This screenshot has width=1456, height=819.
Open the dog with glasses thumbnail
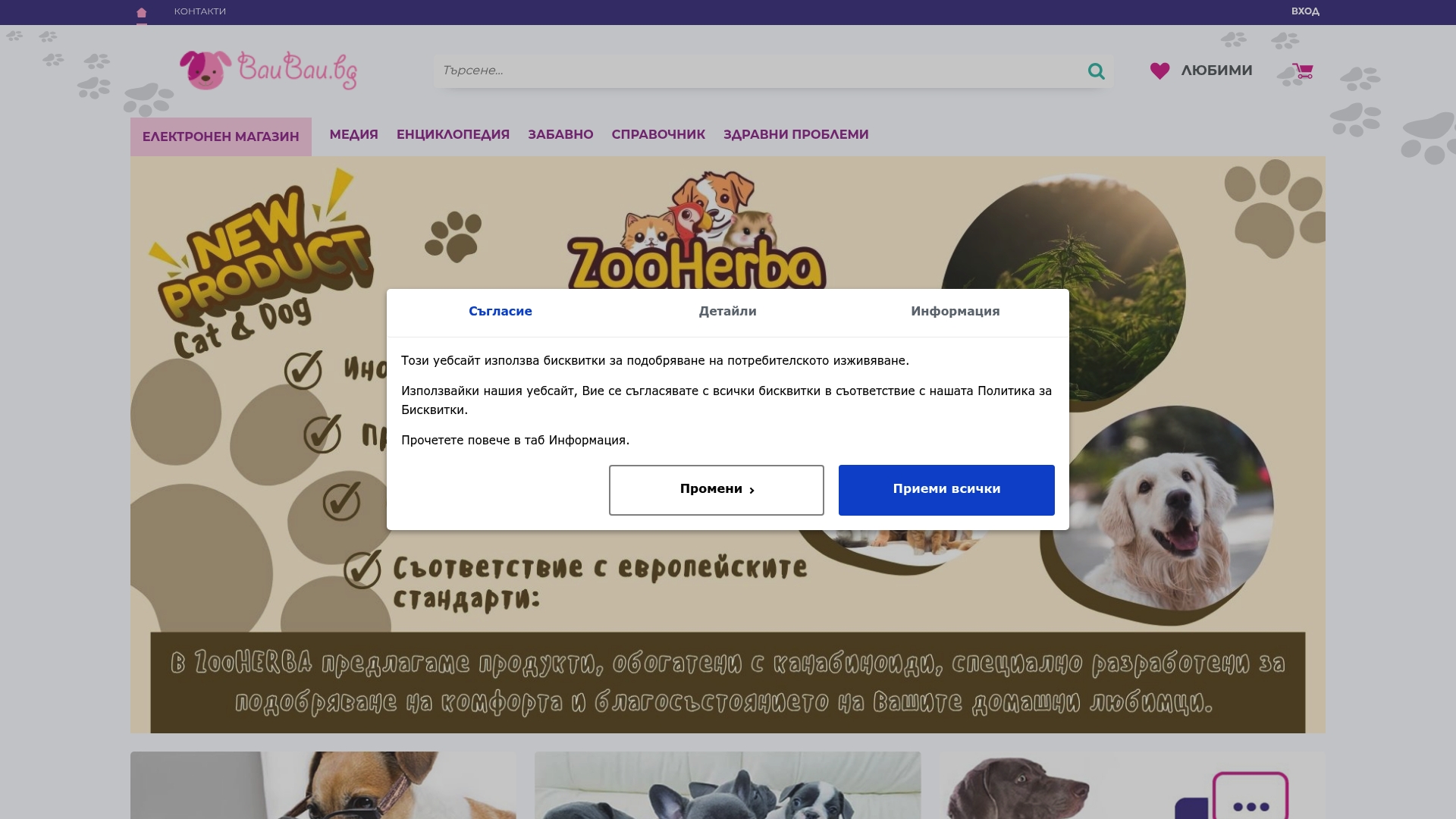pos(323,785)
